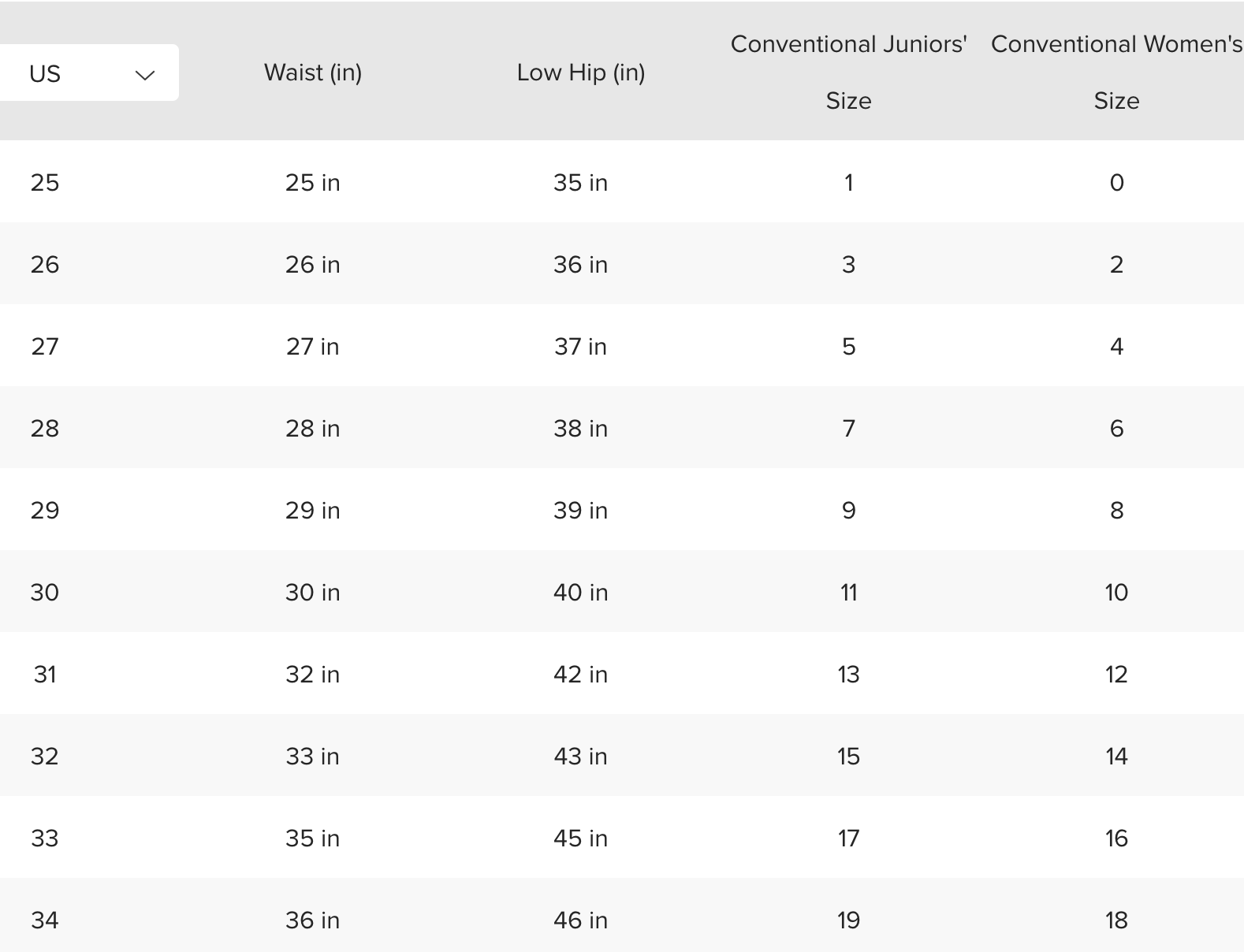
Task: Click the Low Hip (in) column header
Action: [581, 73]
